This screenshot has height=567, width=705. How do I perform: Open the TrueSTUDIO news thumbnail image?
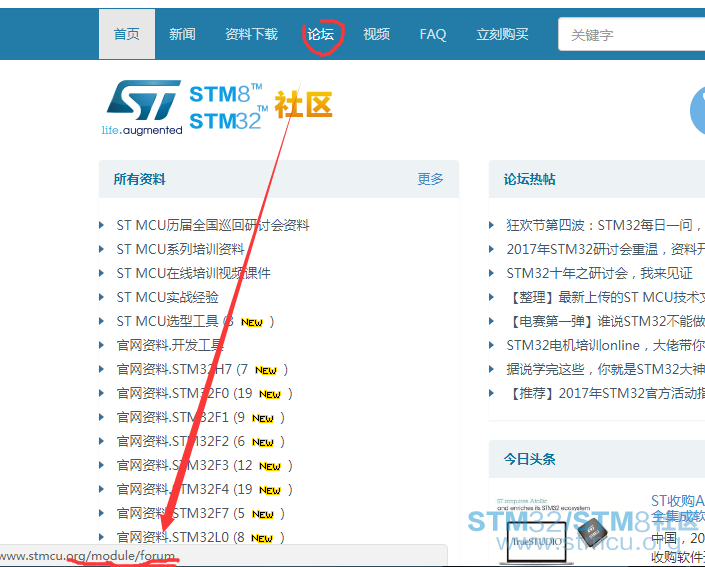click(553, 531)
